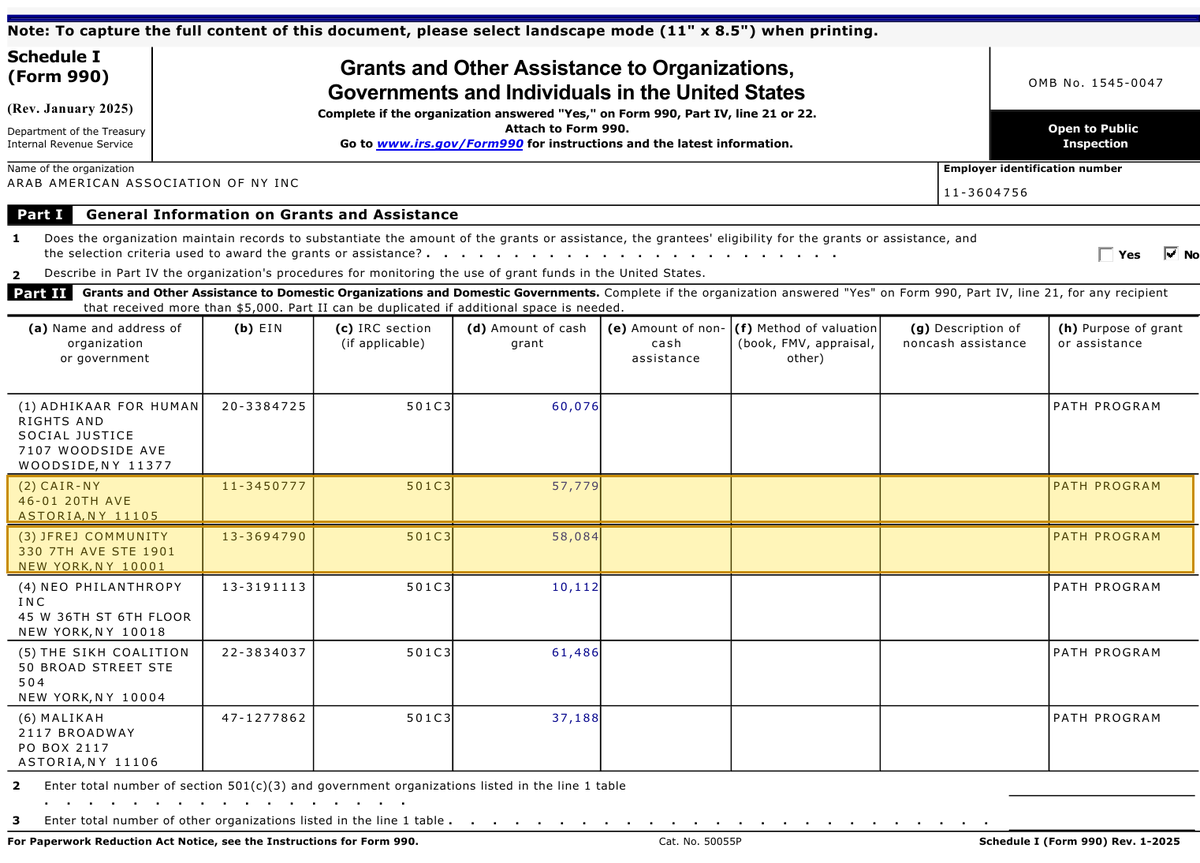
Task: Uncheck the No box for line 1
Action: 1172,254
